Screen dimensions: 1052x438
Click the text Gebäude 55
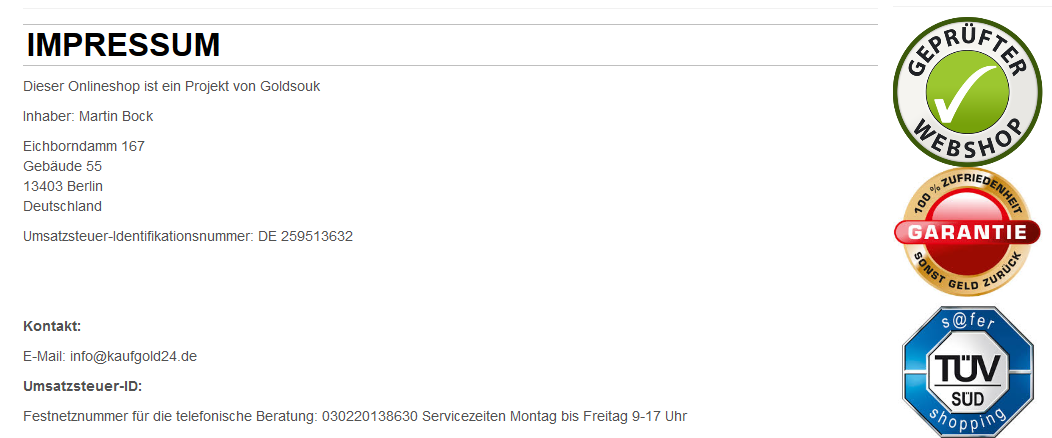tap(62, 166)
